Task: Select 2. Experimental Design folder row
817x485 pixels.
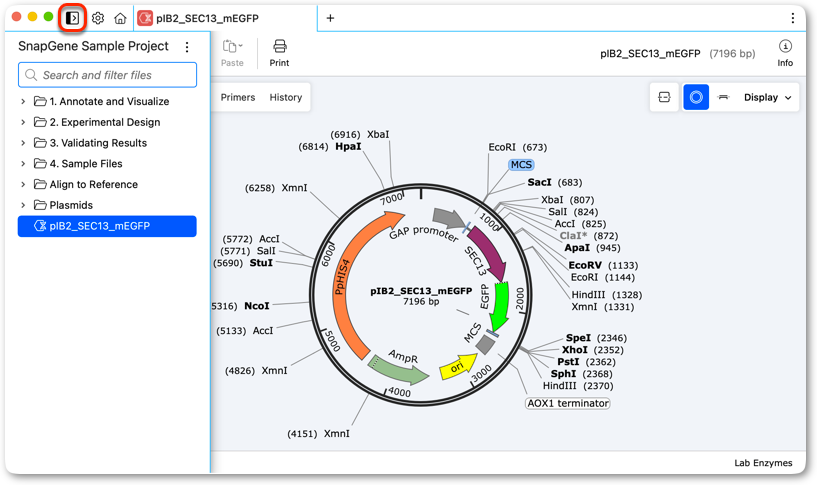Action: pyautogui.click(x=107, y=122)
